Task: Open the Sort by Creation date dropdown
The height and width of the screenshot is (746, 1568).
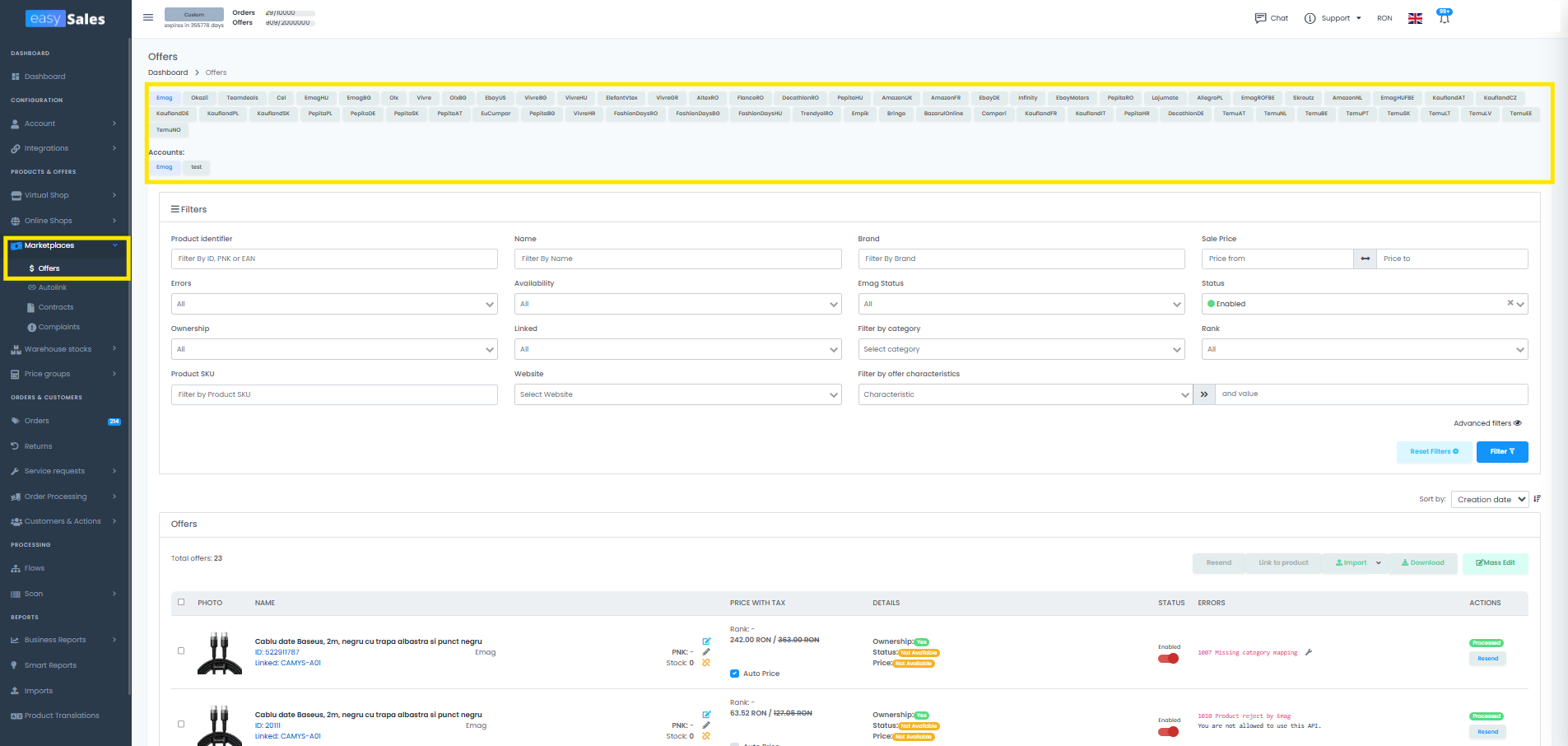Action: tap(1490, 499)
